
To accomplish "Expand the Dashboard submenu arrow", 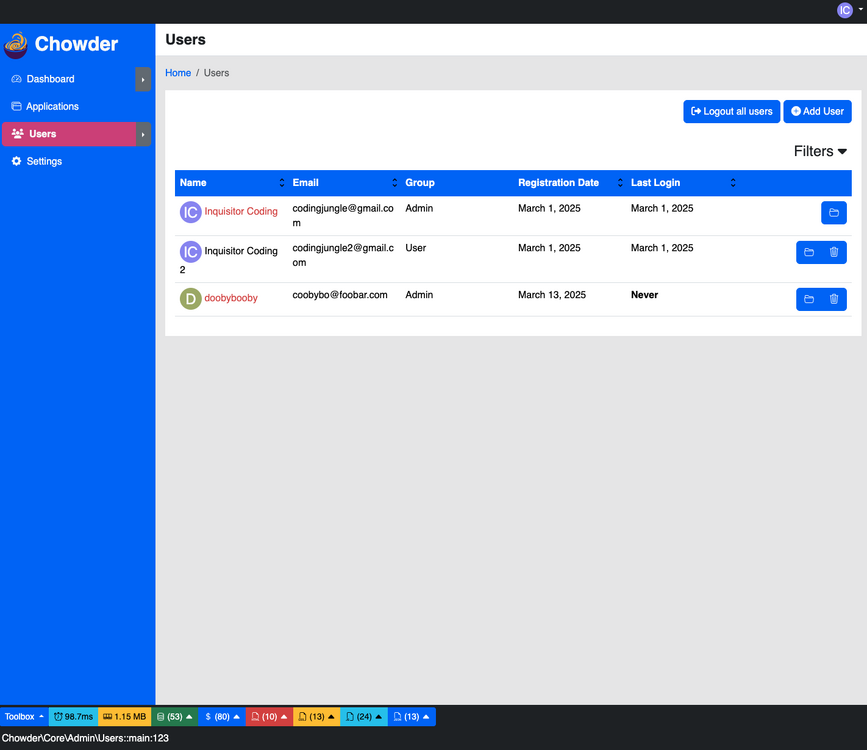I will [x=143, y=79].
